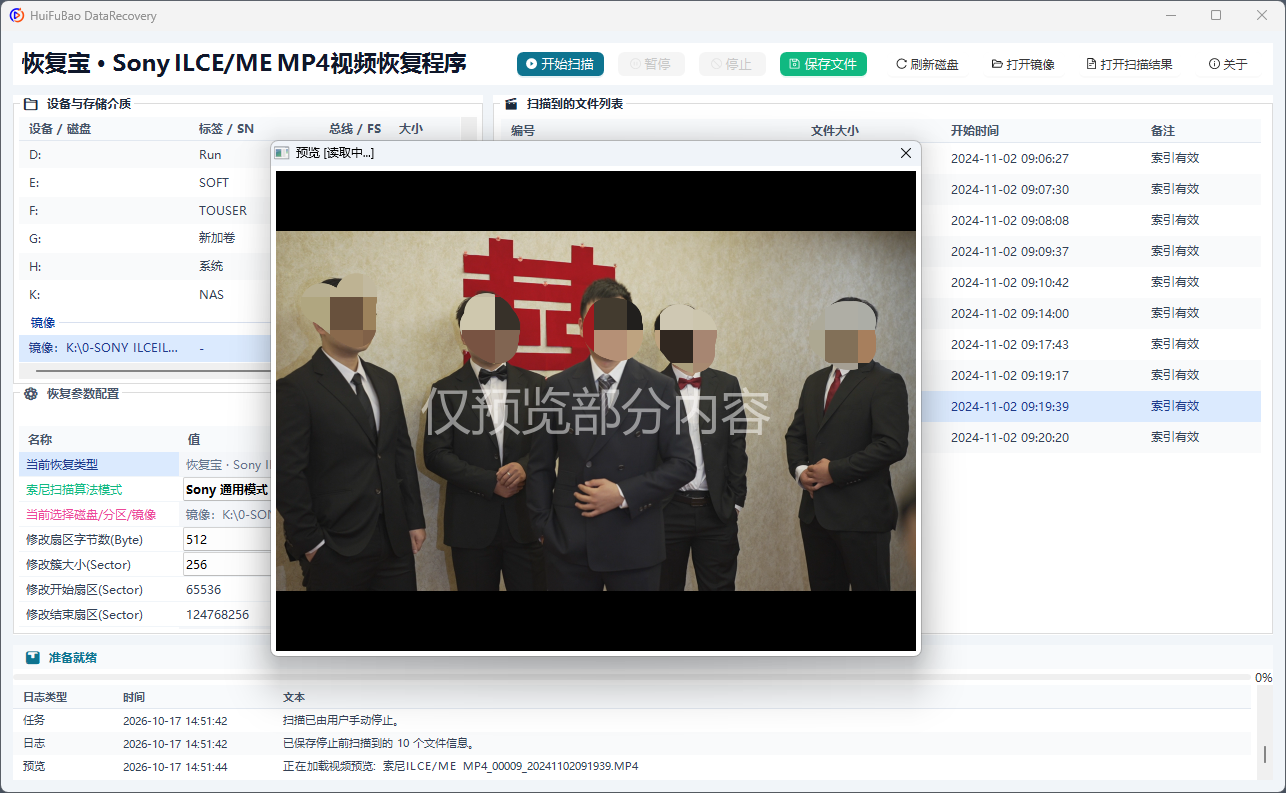Click the cluster size field showing 256
This screenshot has width=1286, height=793.
tap(228, 565)
